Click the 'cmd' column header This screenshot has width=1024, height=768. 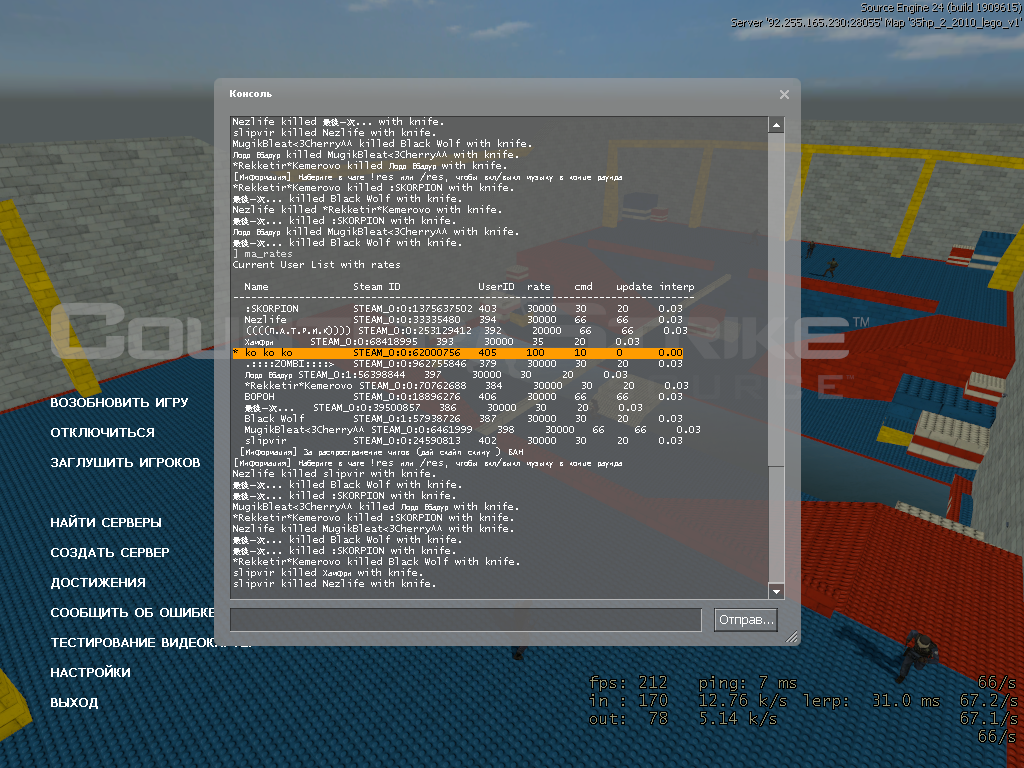point(583,287)
